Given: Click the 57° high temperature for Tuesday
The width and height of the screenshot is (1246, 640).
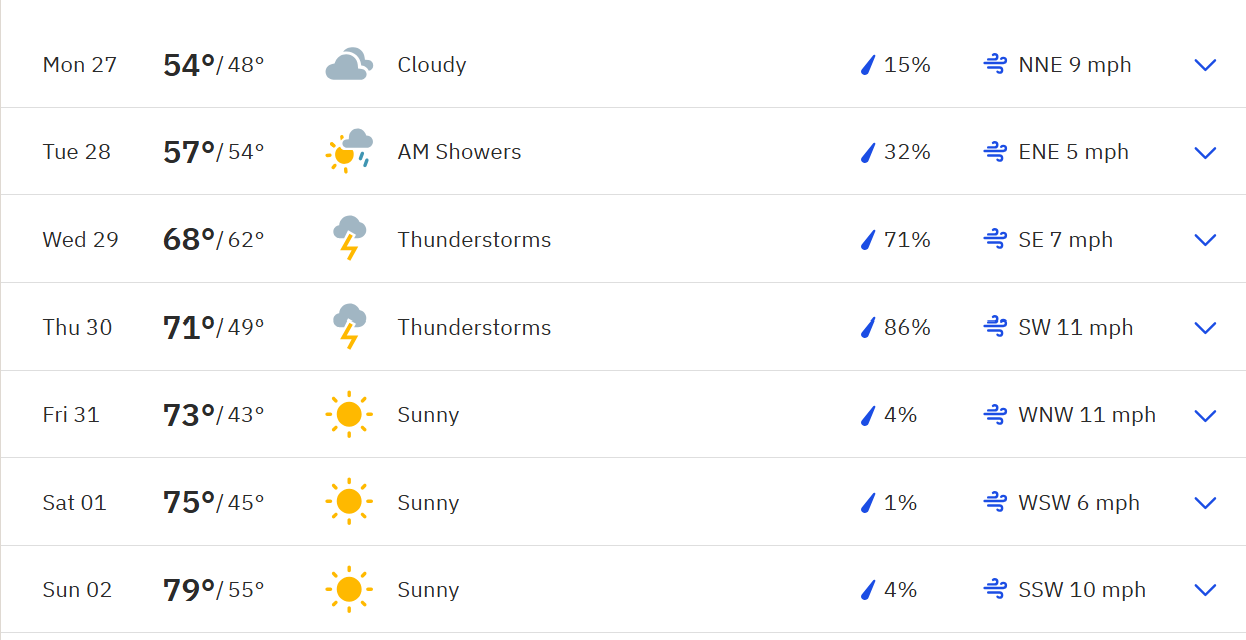Looking at the screenshot, I should (189, 152).
